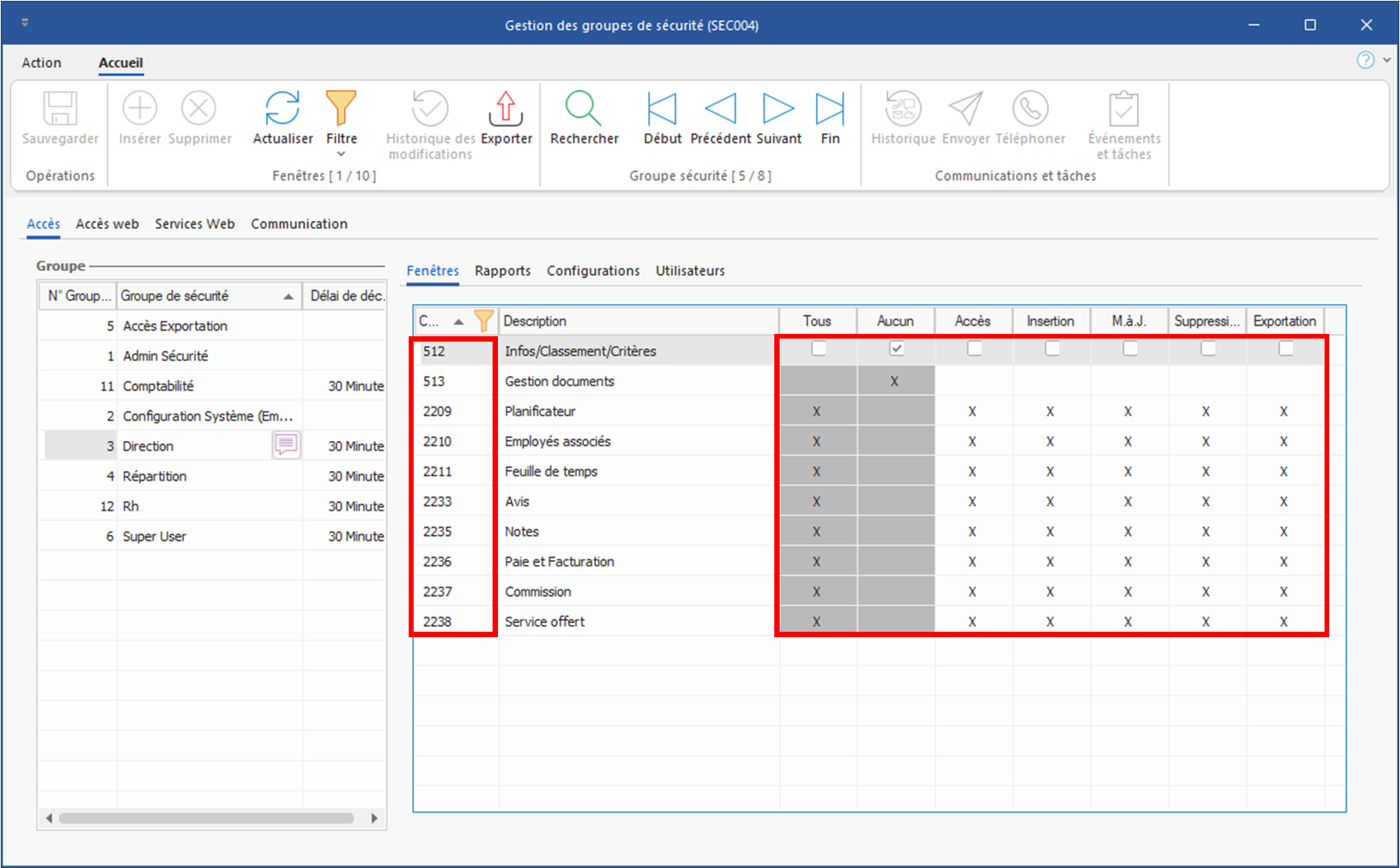This screenshot has height=868, width=1400.
Task: Open the note icon on Direction row
Action: tap(286, 445)
